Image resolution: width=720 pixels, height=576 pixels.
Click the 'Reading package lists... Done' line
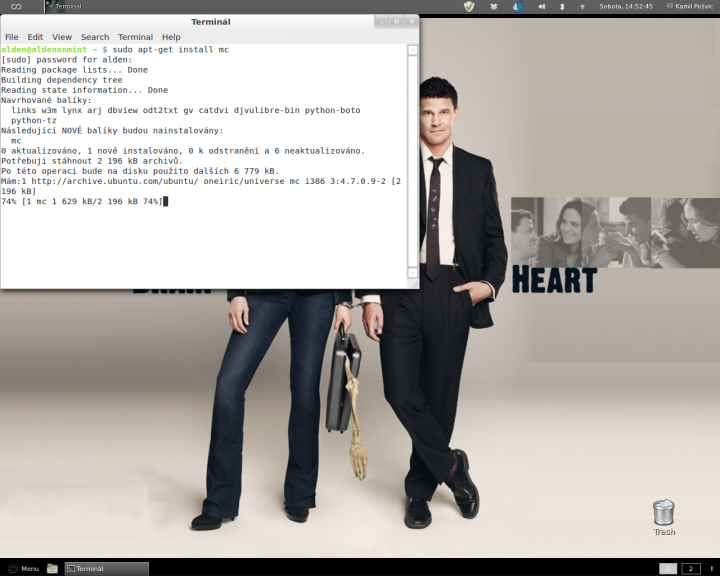coord(74,70)
